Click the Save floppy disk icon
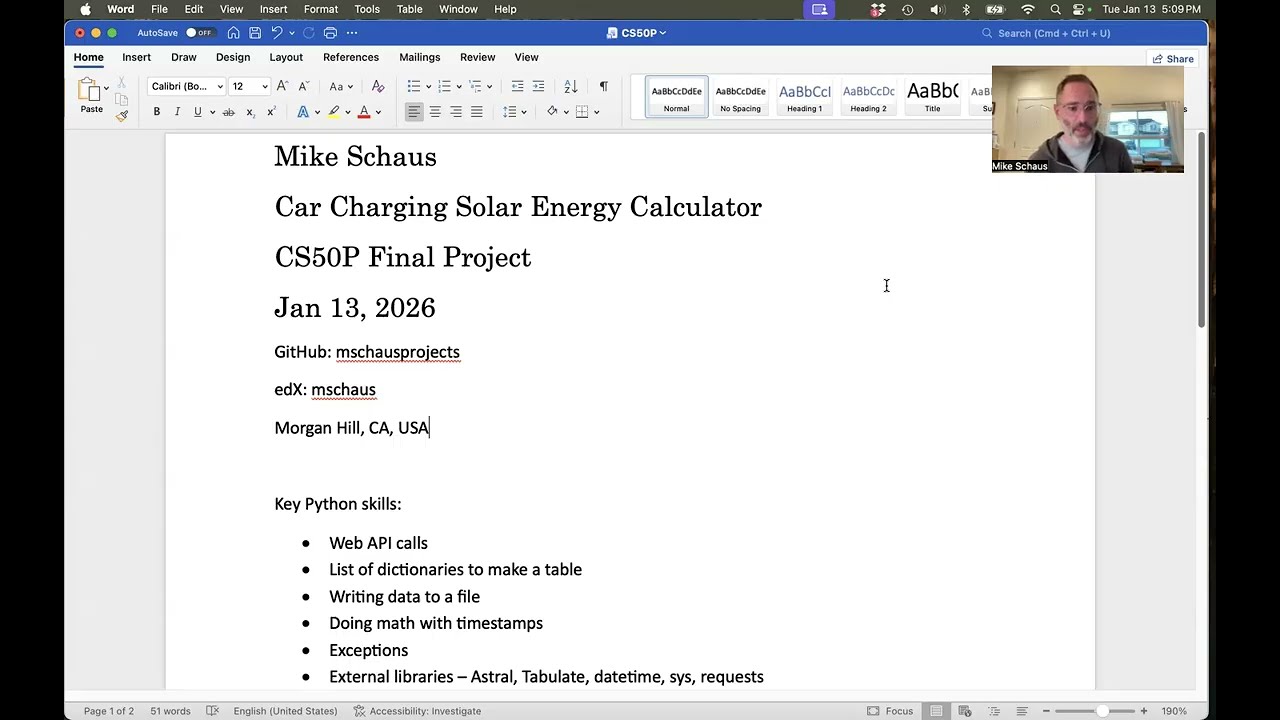This screenshot has height=720, width=1280. [x=255, y=33]
